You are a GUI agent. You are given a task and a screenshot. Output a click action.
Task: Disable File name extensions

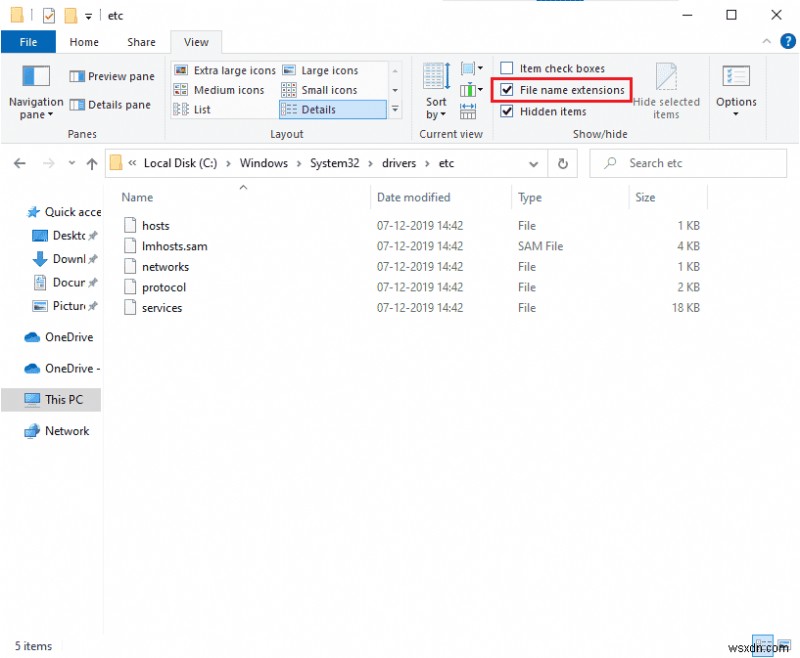coord(507,90)
